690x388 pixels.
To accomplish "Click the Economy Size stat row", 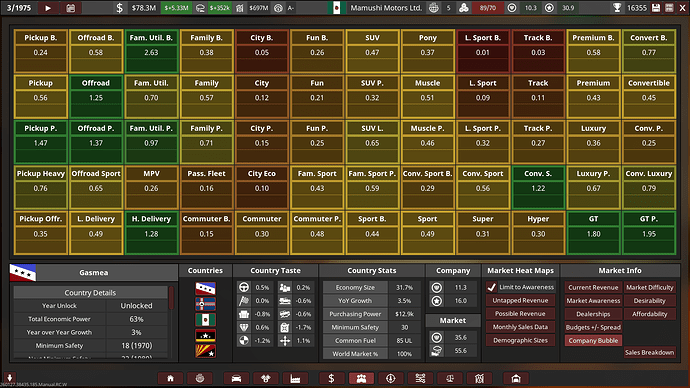I will click(372, 287).
